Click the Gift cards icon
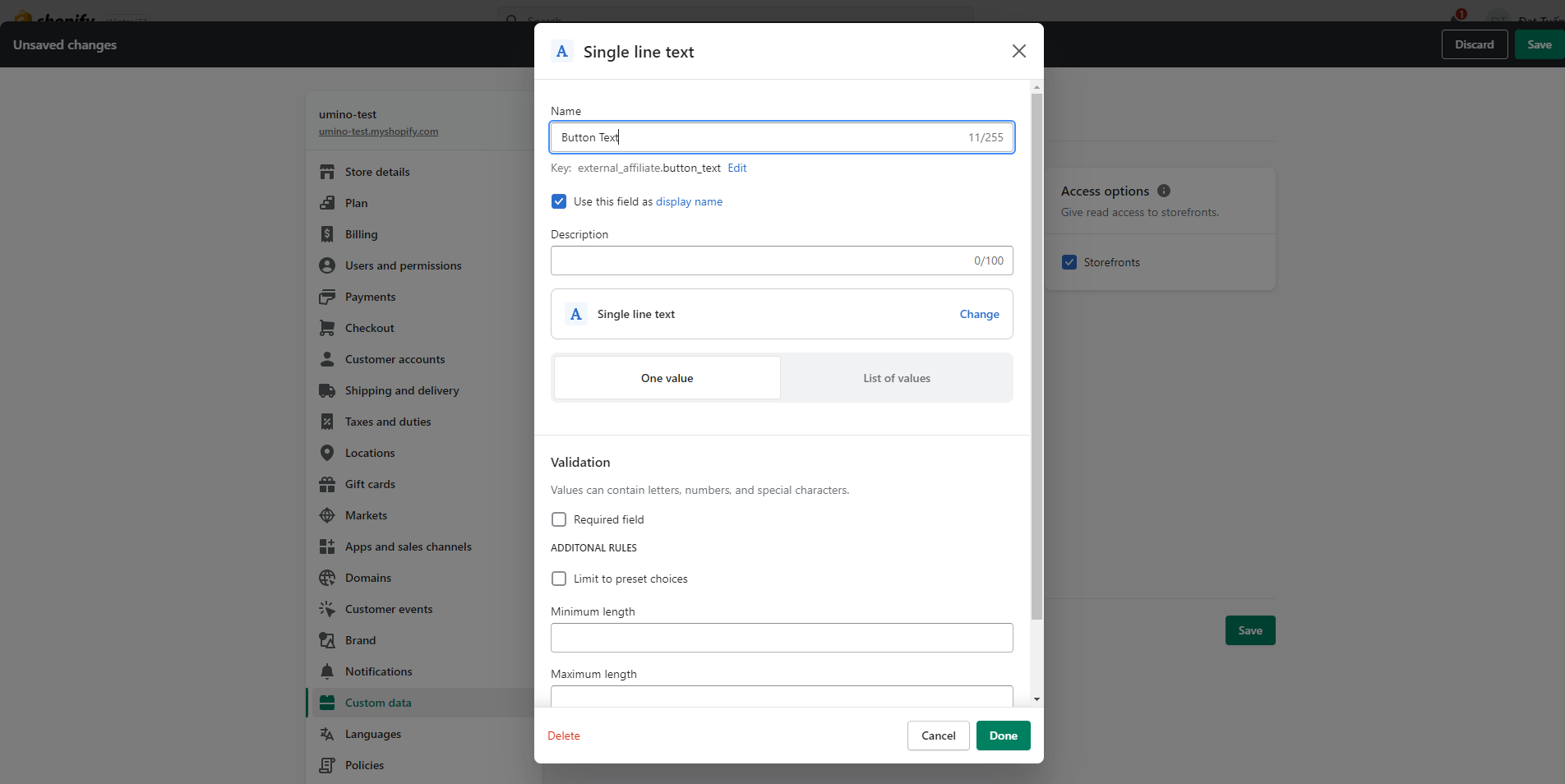This screenshot has width=1565, height=784. (x=327, y=484)
